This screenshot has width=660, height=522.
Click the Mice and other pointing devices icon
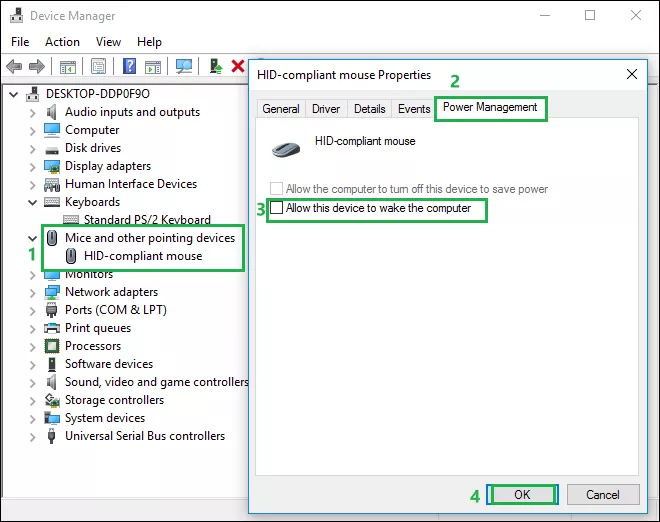coord(52,238)
